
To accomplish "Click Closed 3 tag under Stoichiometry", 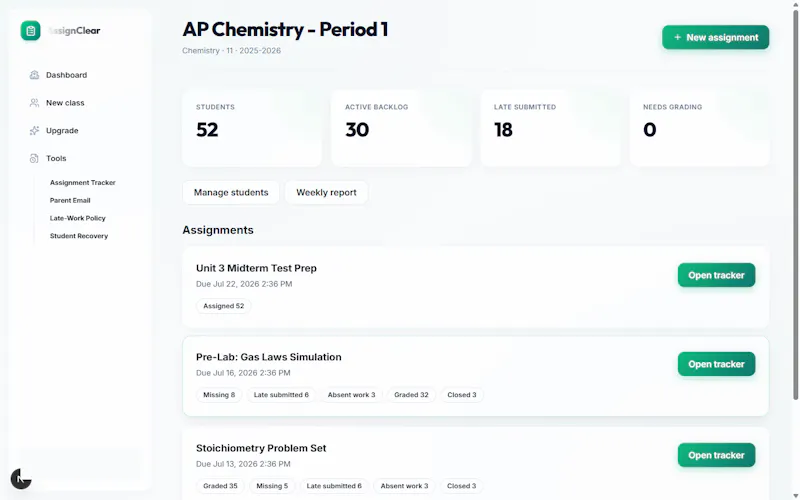I will point(462,486).
